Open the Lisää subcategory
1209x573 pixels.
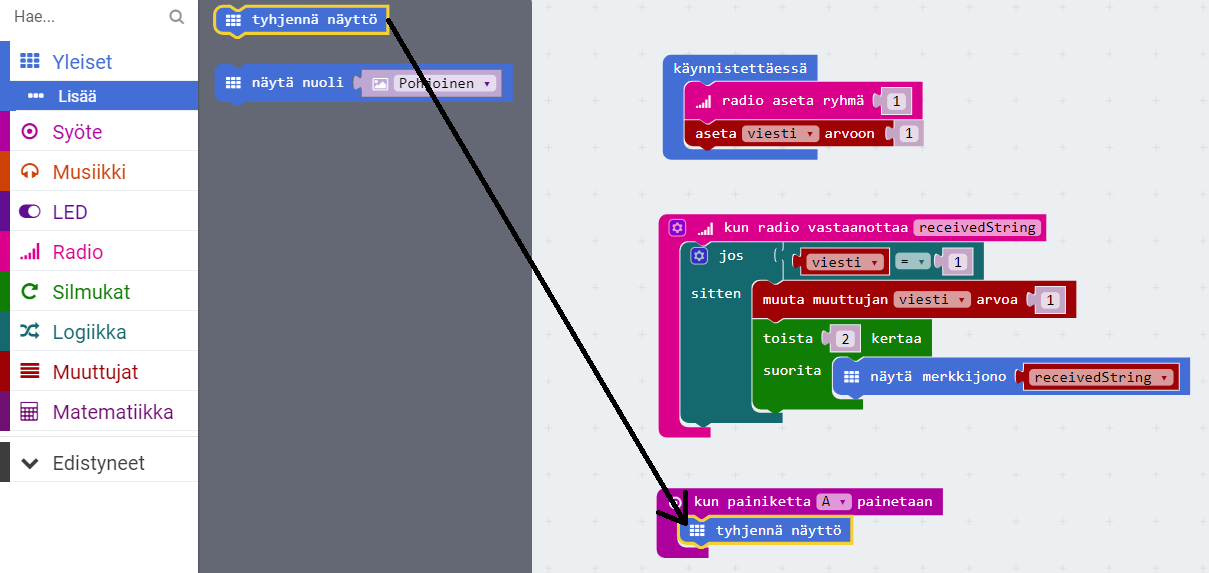coord(76,96)
